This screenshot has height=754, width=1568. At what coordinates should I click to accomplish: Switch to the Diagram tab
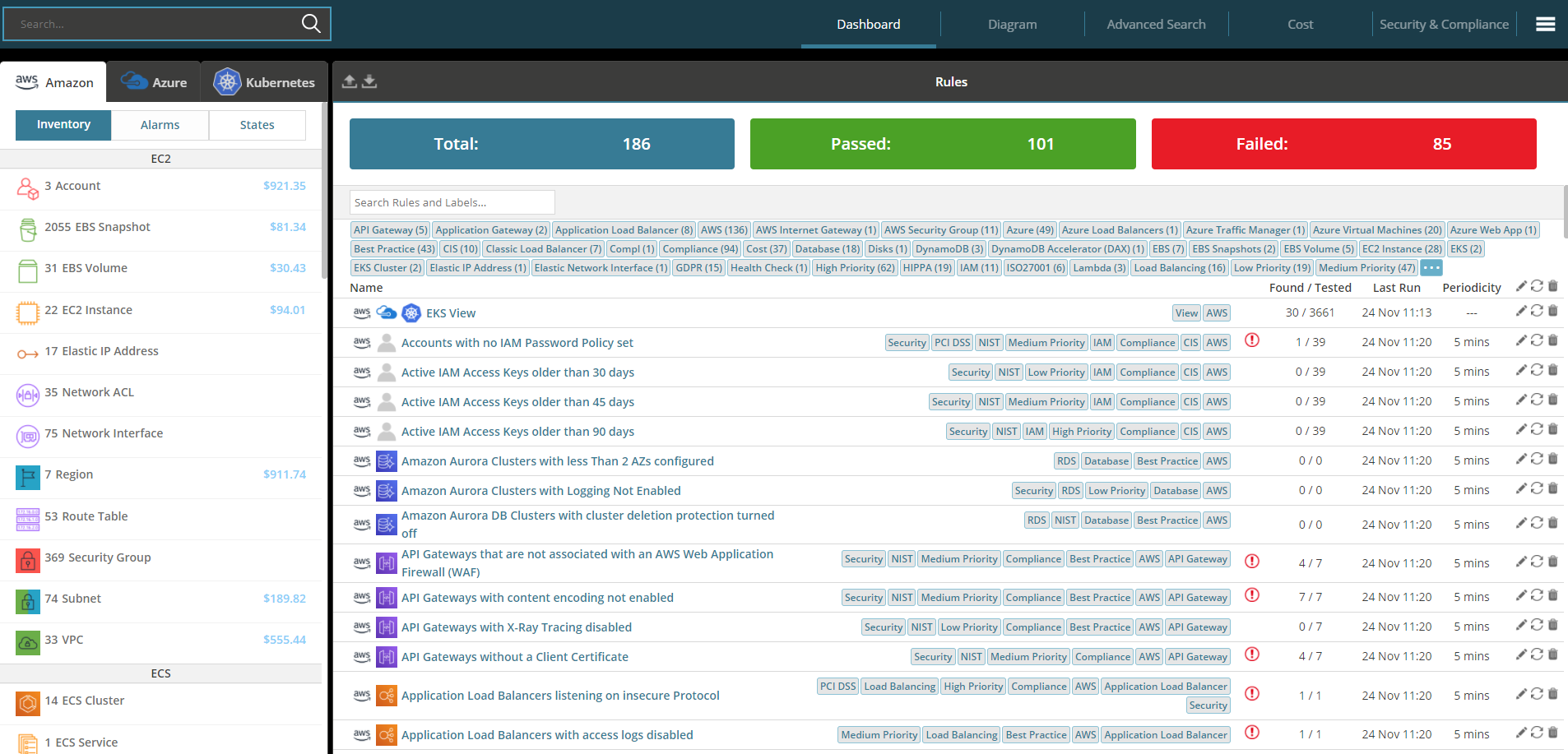click(x=1012, y=25)
